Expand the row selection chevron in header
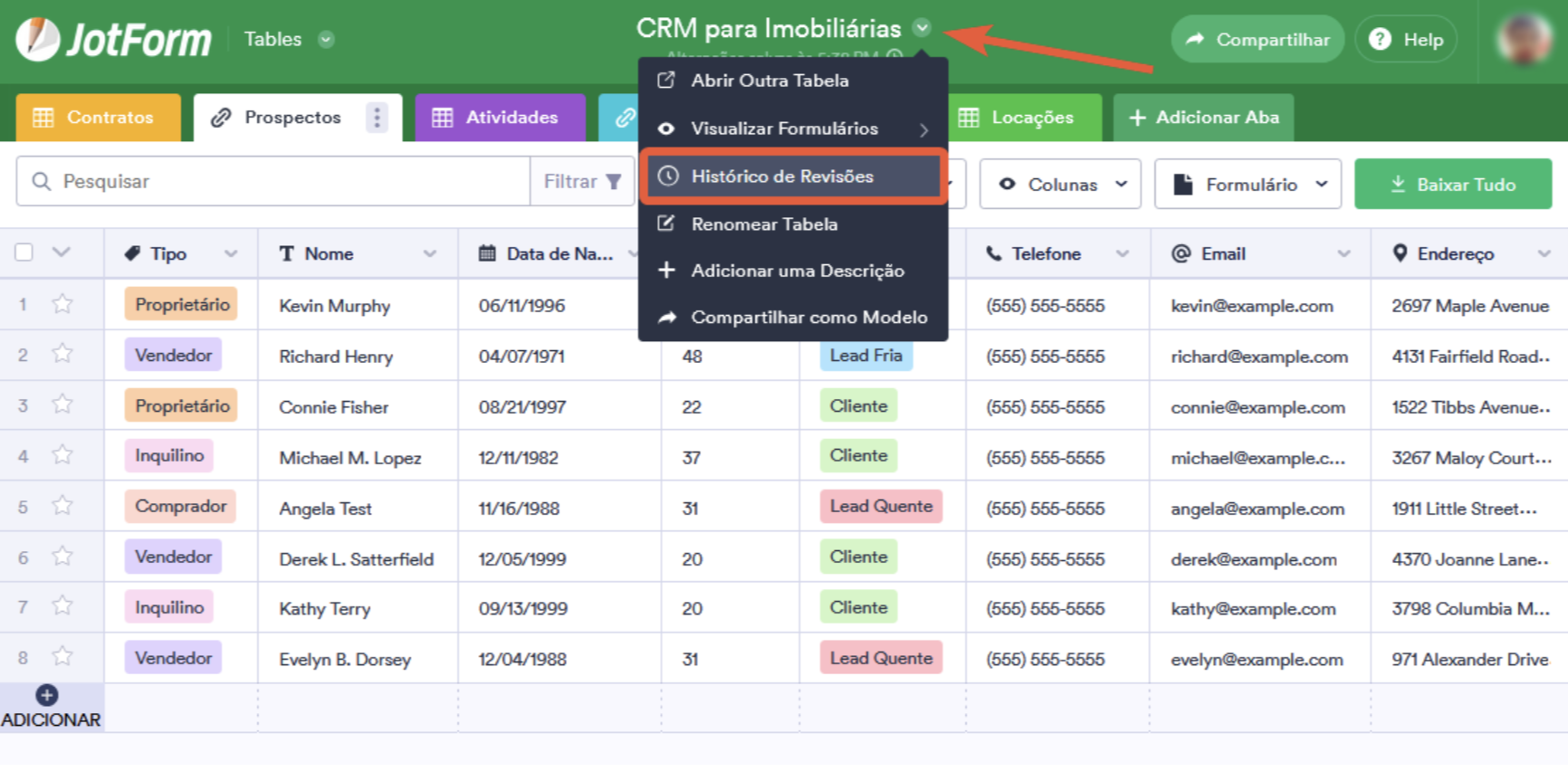This screenshot has width=1568, height=771. tap(61, 252)
